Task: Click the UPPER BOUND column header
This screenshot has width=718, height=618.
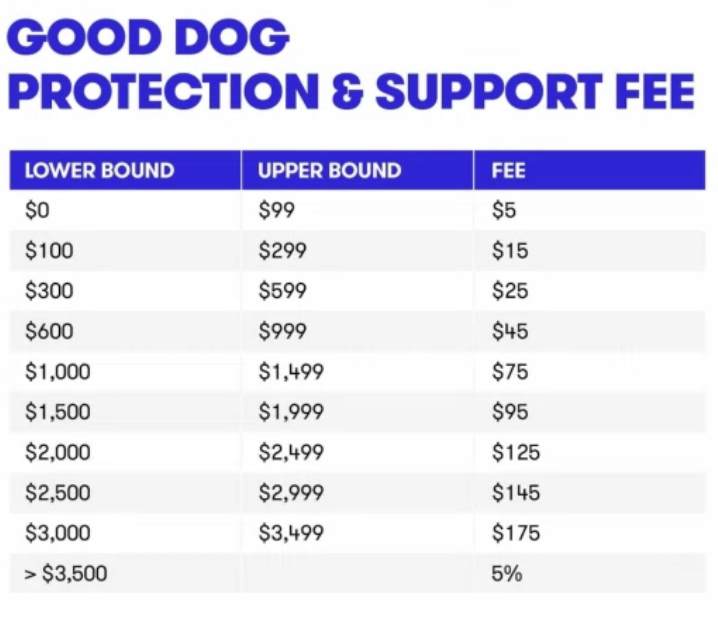Action: [x=329, y=170]
